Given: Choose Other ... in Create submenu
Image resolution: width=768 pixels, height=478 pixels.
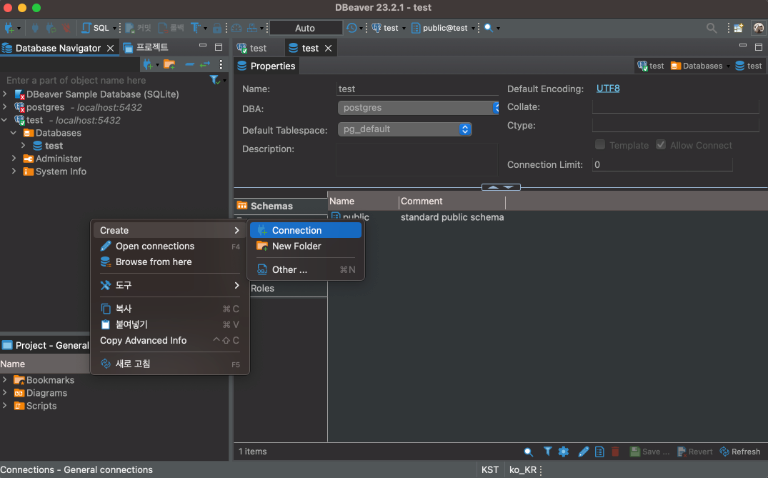Looking at the screenshot, I should [306, 269].
